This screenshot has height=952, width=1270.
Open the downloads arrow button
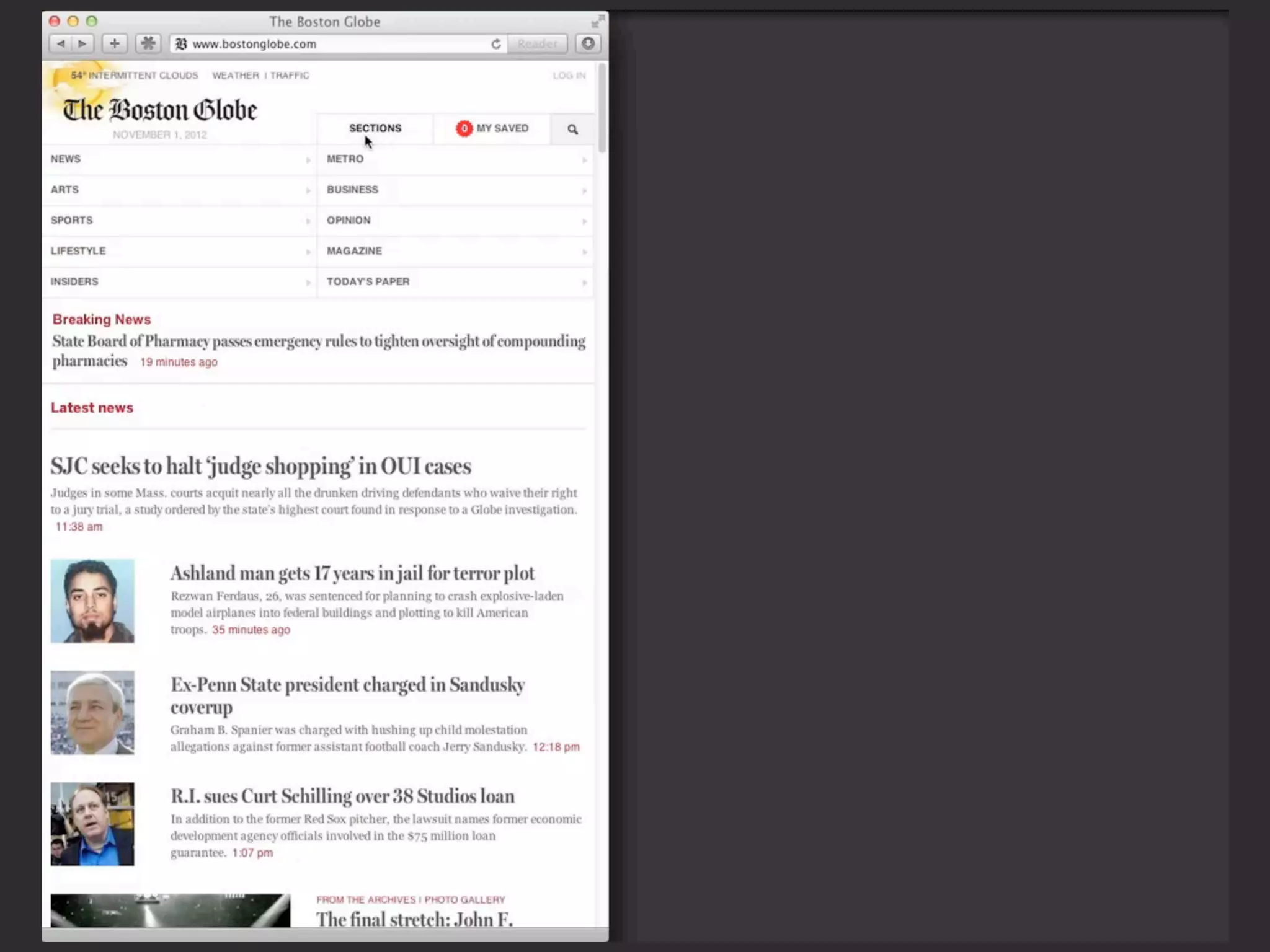588,43
